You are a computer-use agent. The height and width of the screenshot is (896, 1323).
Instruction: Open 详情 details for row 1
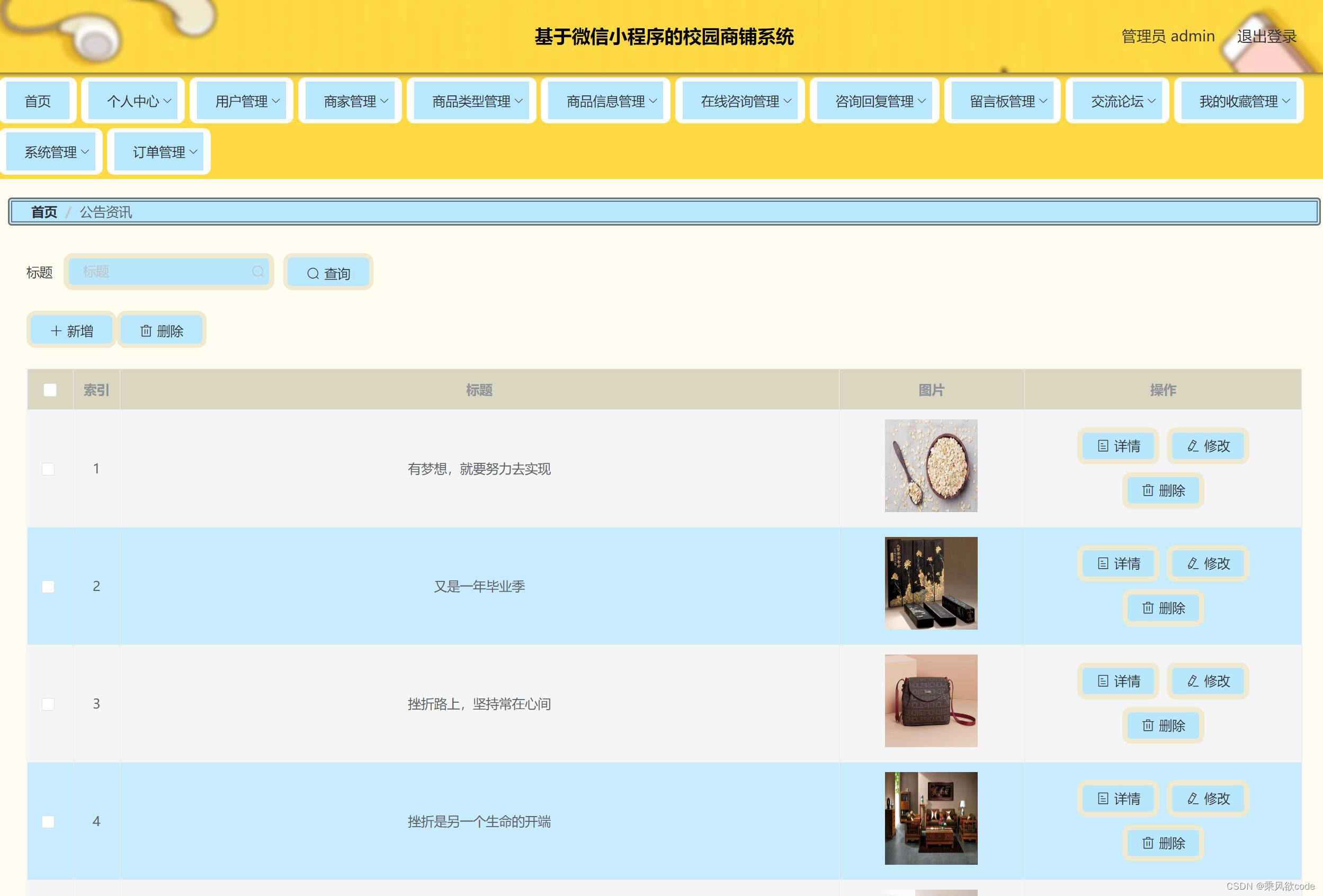pos(1118,446)
